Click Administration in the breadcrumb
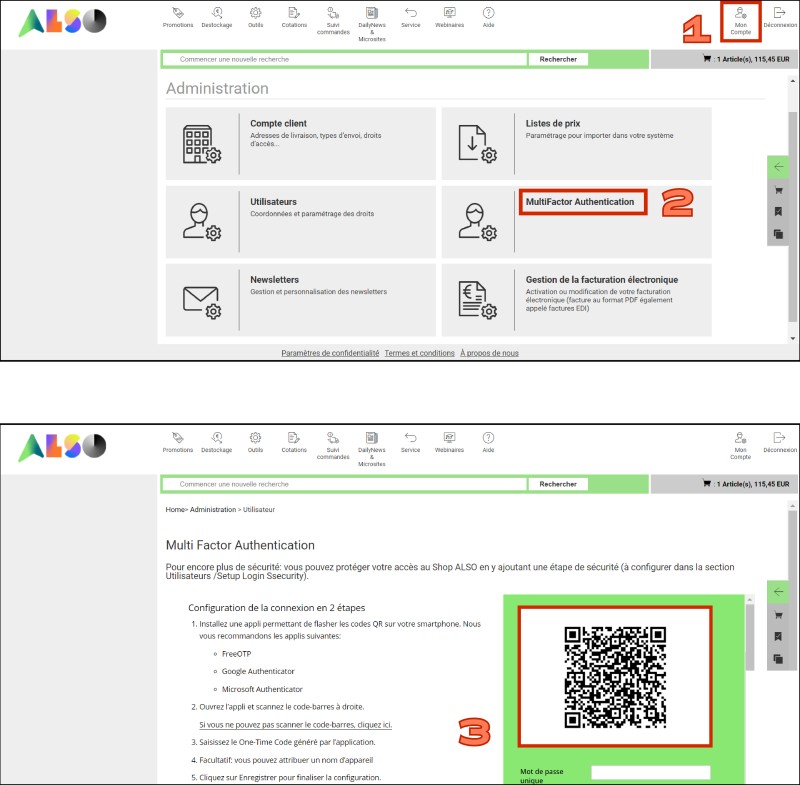 click(x=213, y=510)
